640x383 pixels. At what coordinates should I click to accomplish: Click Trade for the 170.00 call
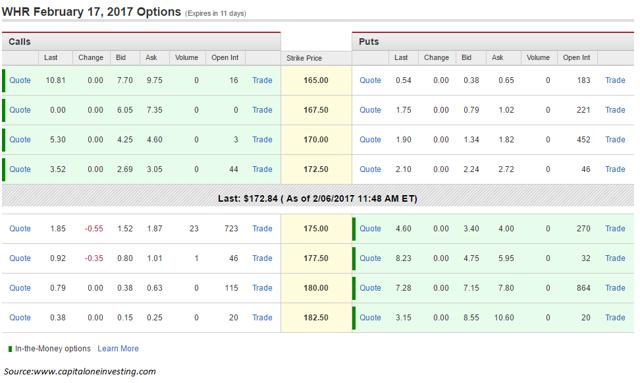click(262, 140)
